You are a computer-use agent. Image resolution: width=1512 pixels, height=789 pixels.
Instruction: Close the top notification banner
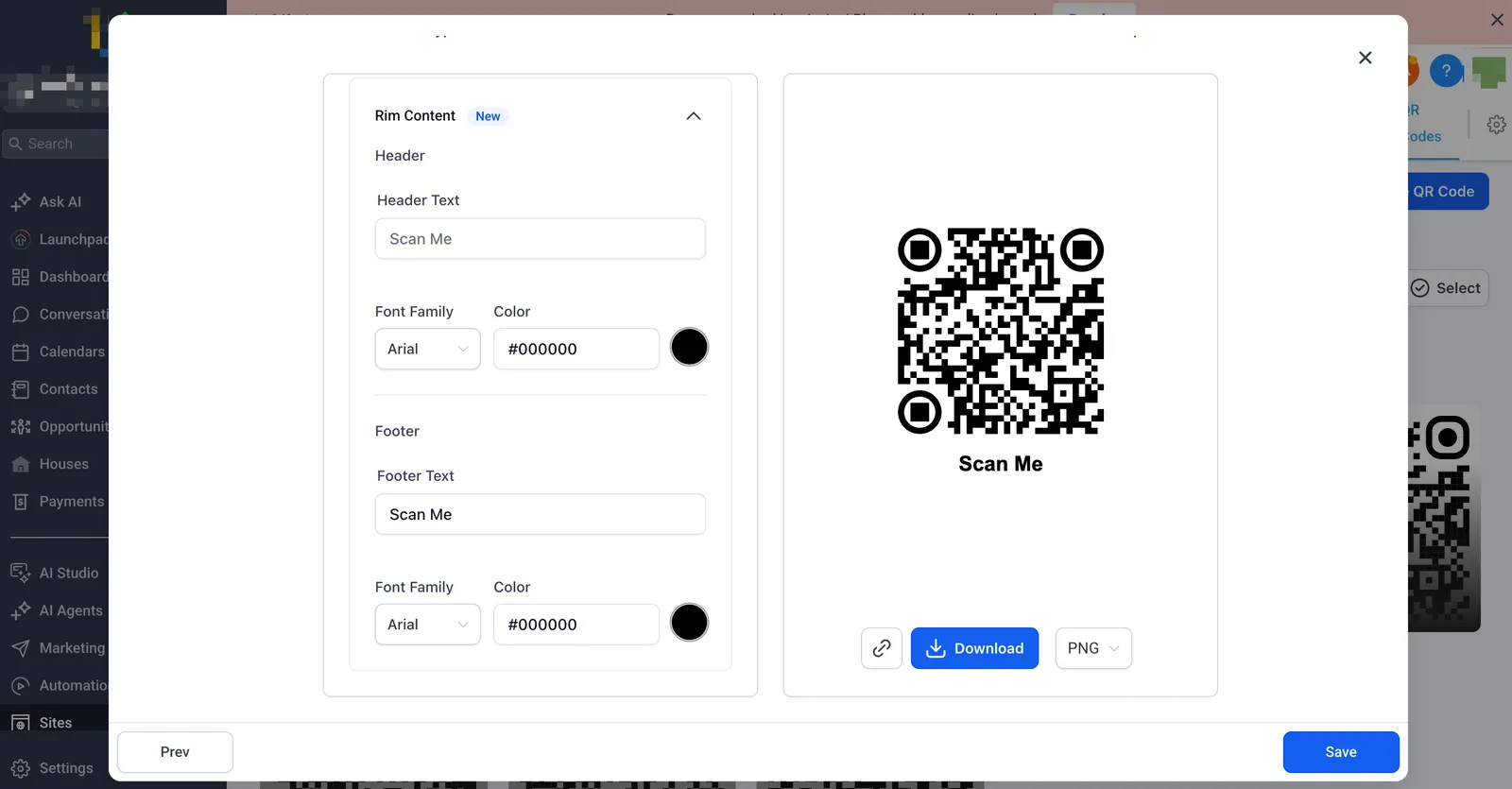pyautogui.click(x=1497, y=20)
